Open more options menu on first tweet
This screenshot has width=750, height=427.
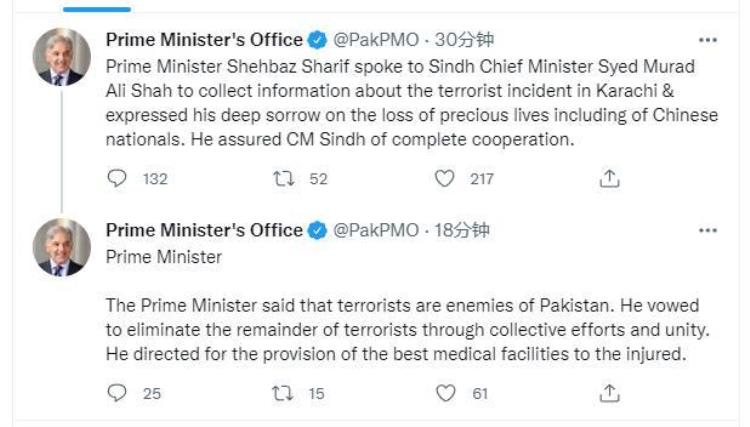pos(708,40)
